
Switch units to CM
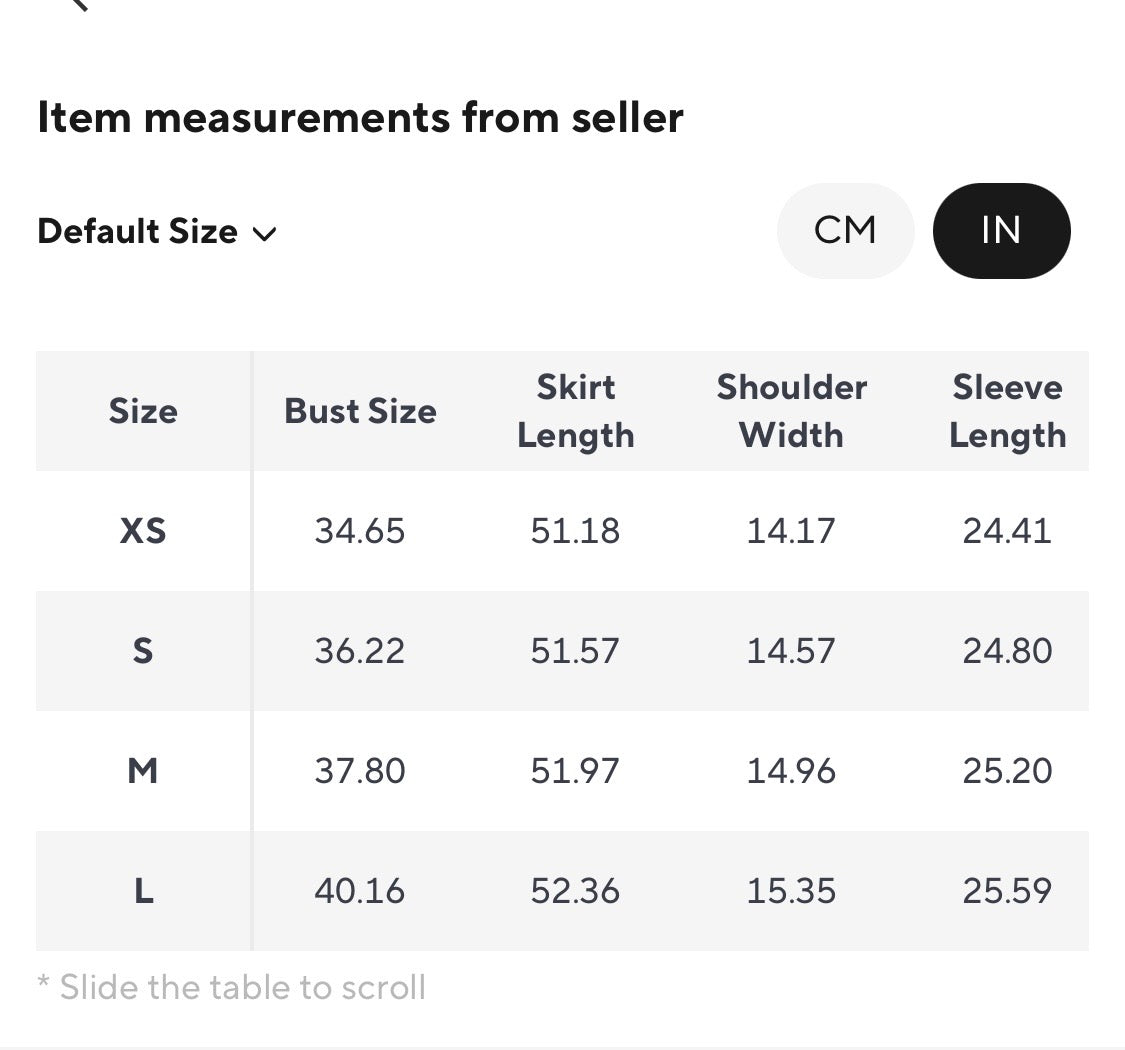coord(845,230)
